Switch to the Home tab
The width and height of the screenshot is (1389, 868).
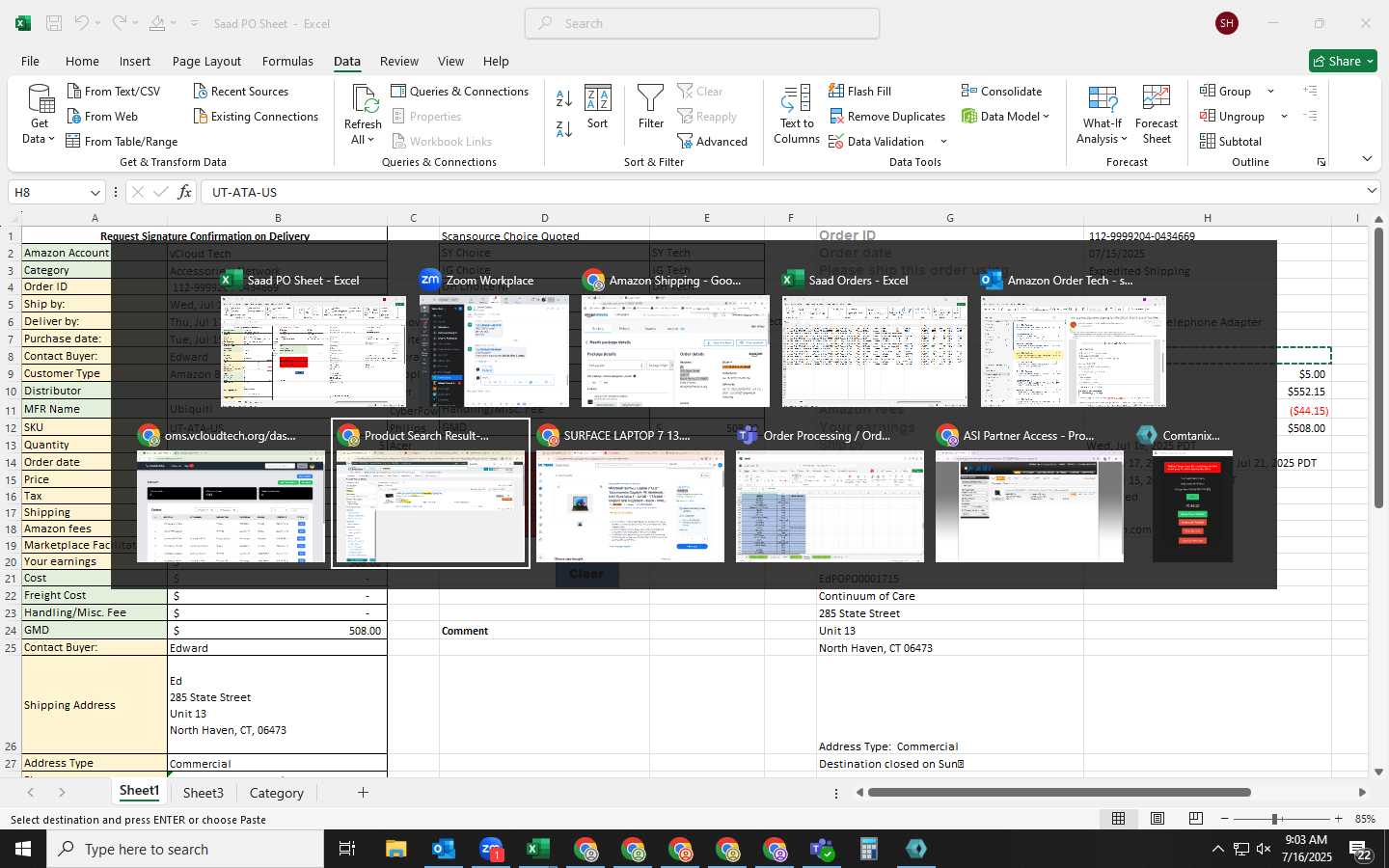(82, 61)
